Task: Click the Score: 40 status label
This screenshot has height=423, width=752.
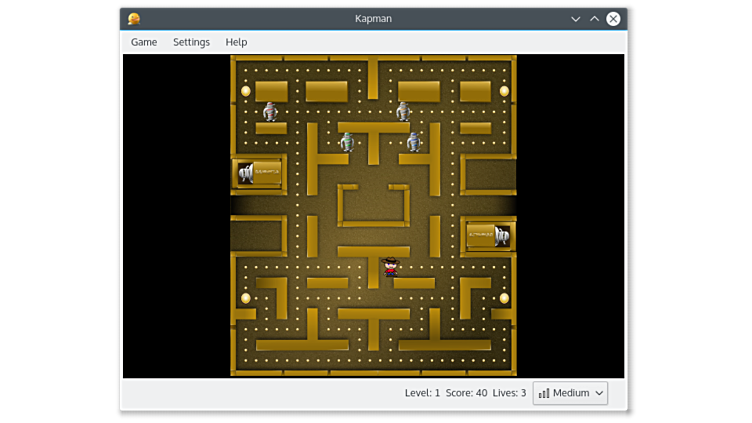Action: pyautogui.click(x=467, y=393)
